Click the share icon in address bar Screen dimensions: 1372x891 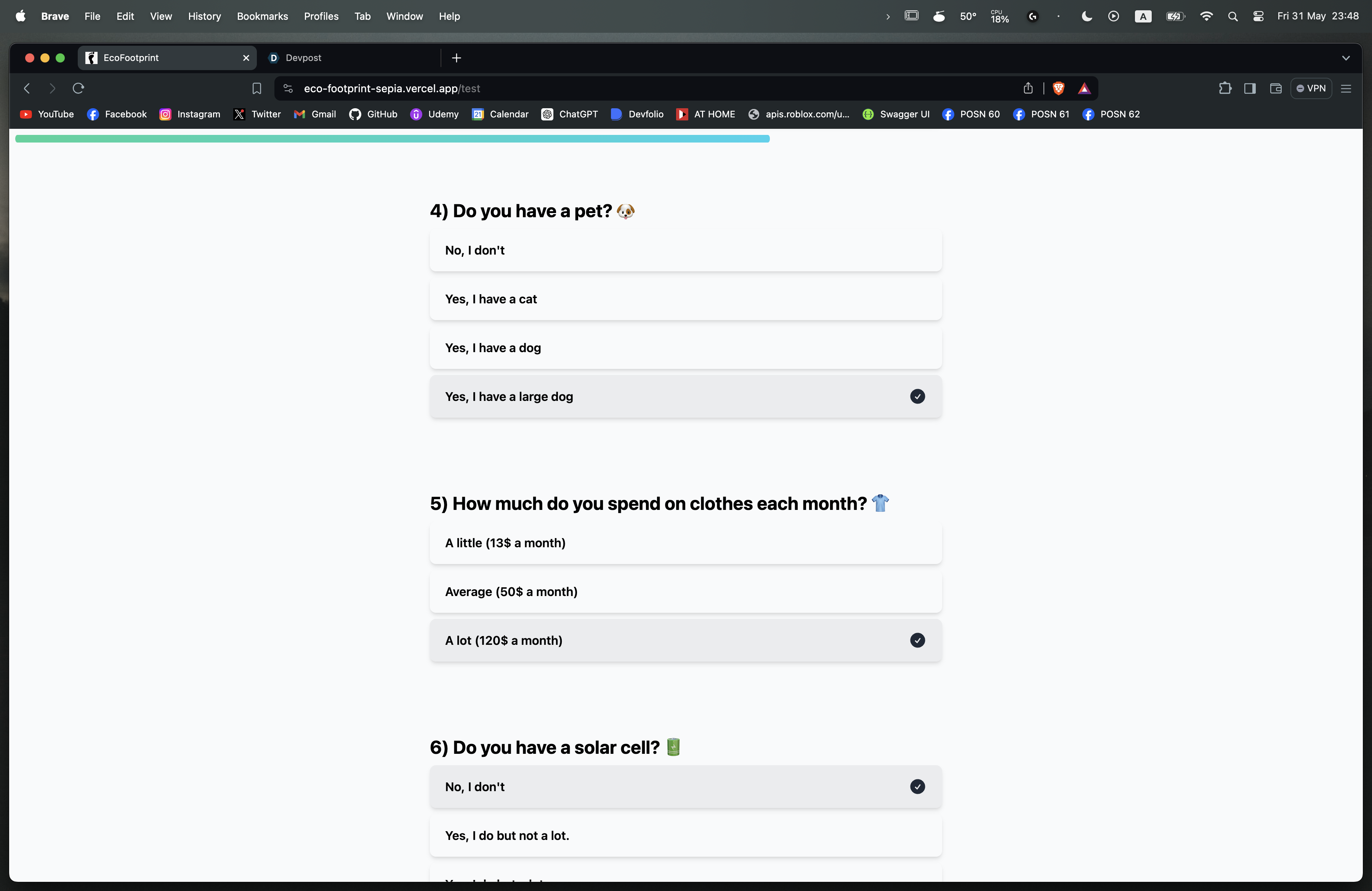point(1028,88)
